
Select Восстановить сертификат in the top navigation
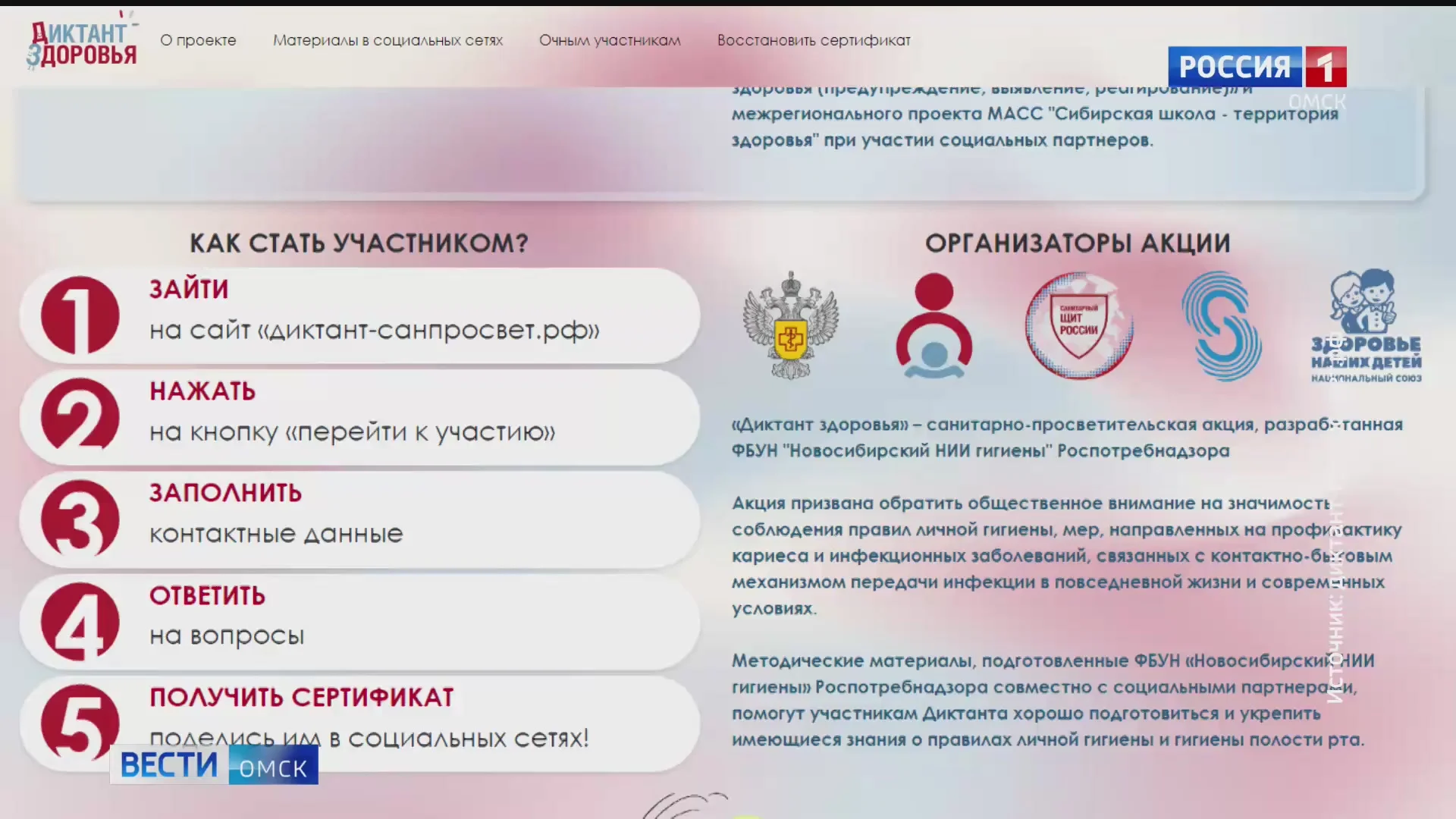(814, 40)
